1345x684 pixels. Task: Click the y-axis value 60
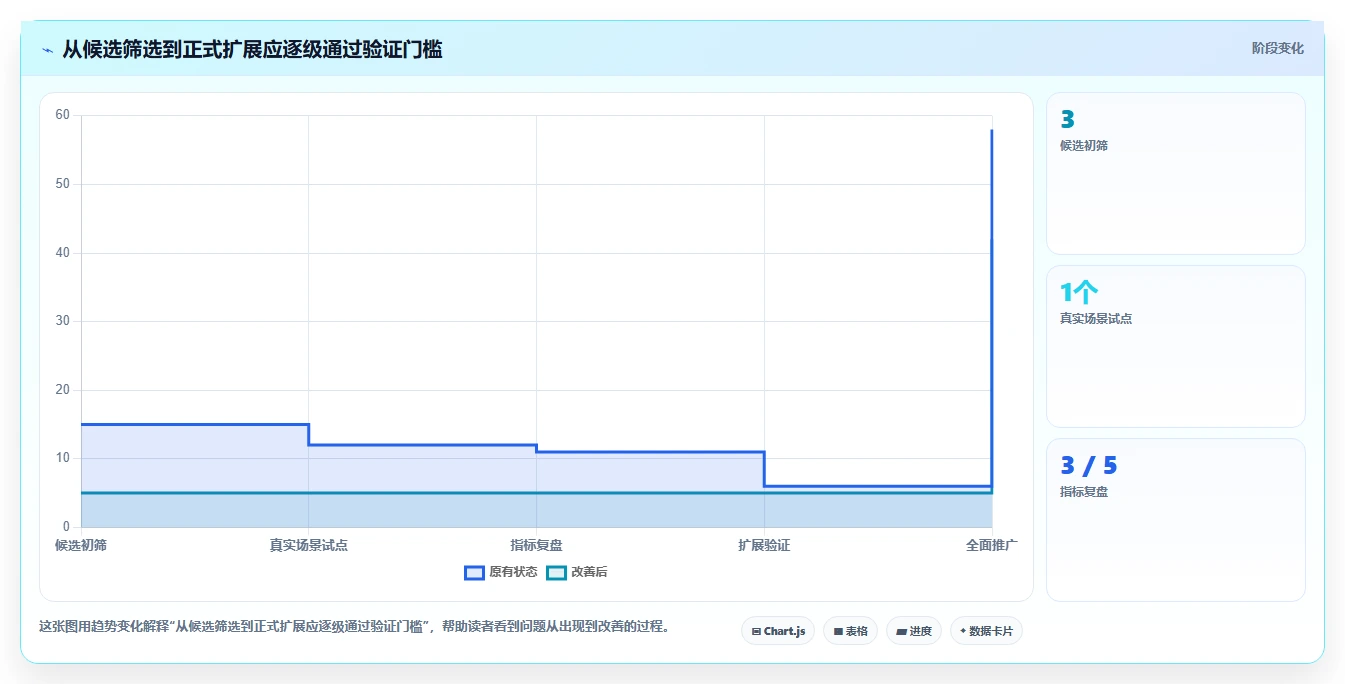[x=63, y=115]
